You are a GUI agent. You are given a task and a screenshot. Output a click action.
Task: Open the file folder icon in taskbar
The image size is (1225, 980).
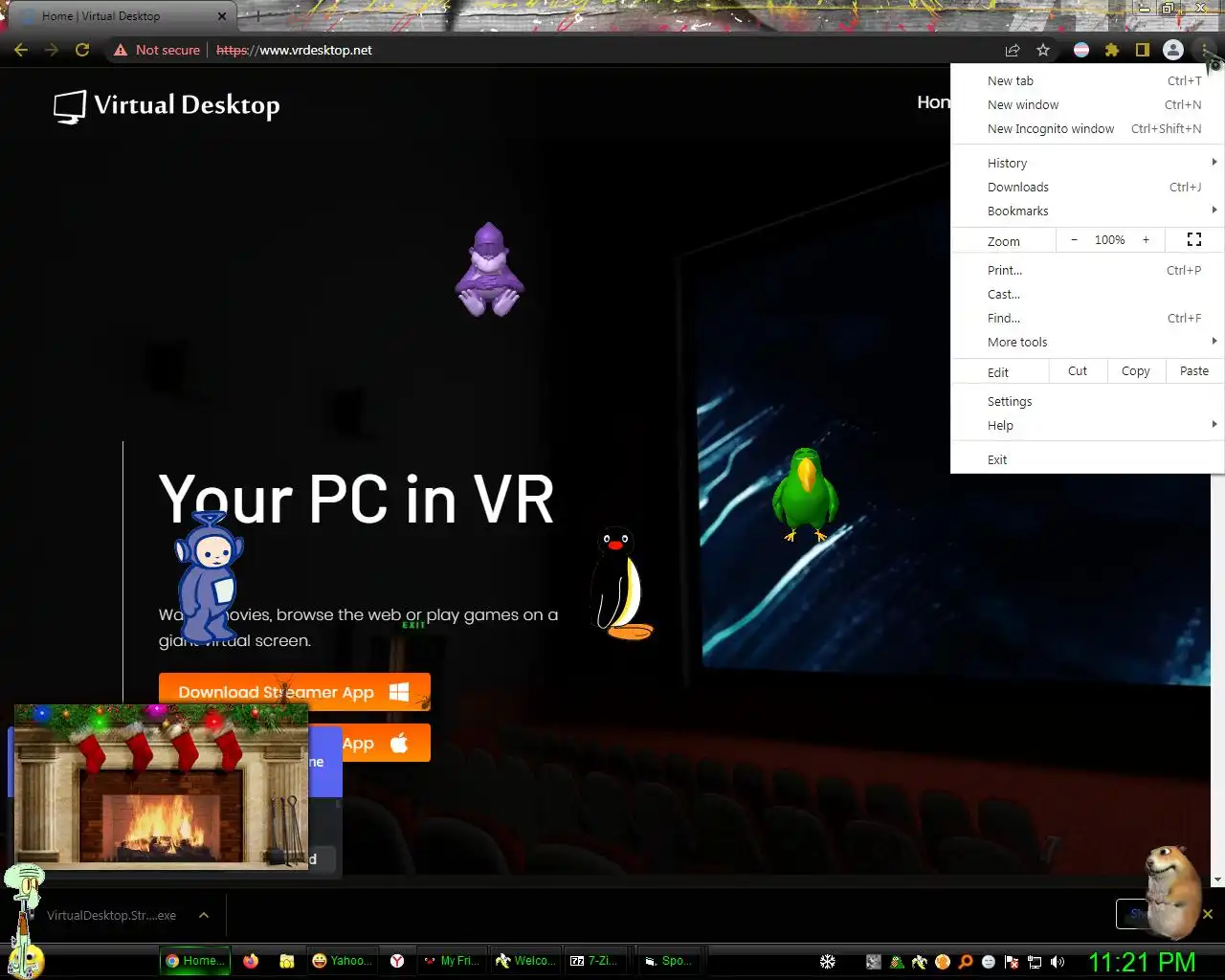click(x=286, y=961)
